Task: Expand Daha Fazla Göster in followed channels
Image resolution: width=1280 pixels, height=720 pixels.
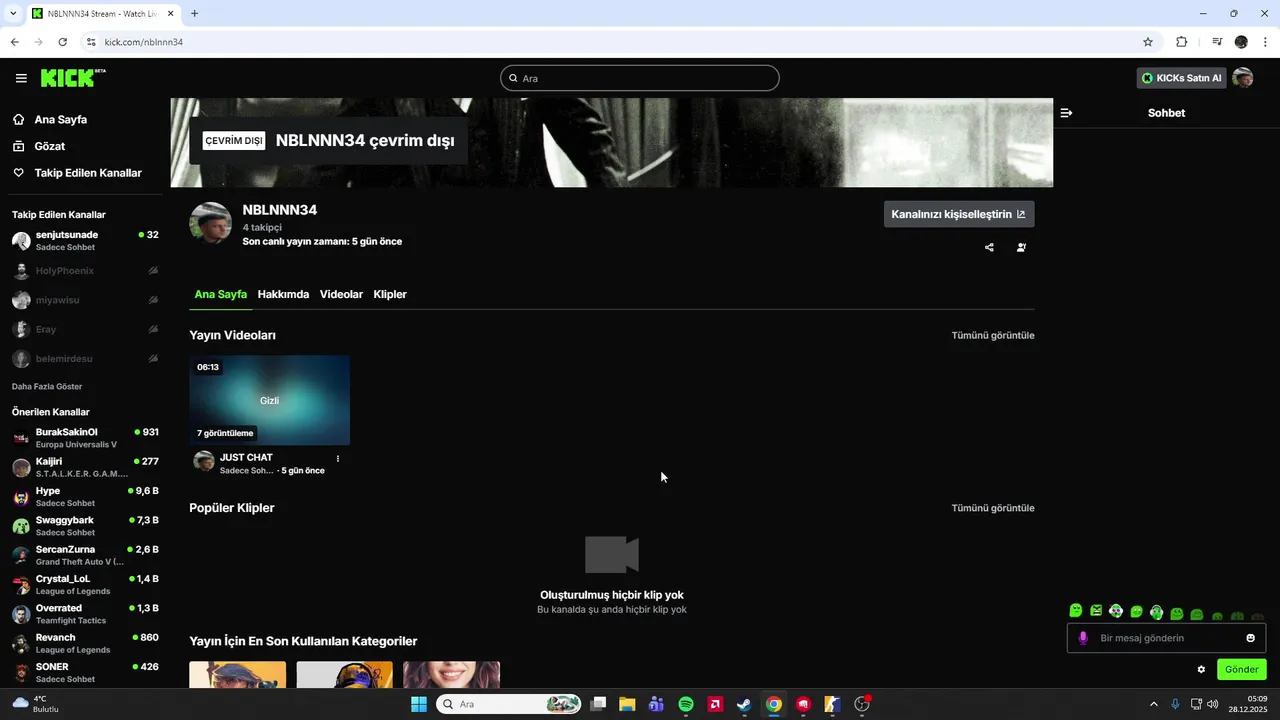Action: (x=47, y=386)
